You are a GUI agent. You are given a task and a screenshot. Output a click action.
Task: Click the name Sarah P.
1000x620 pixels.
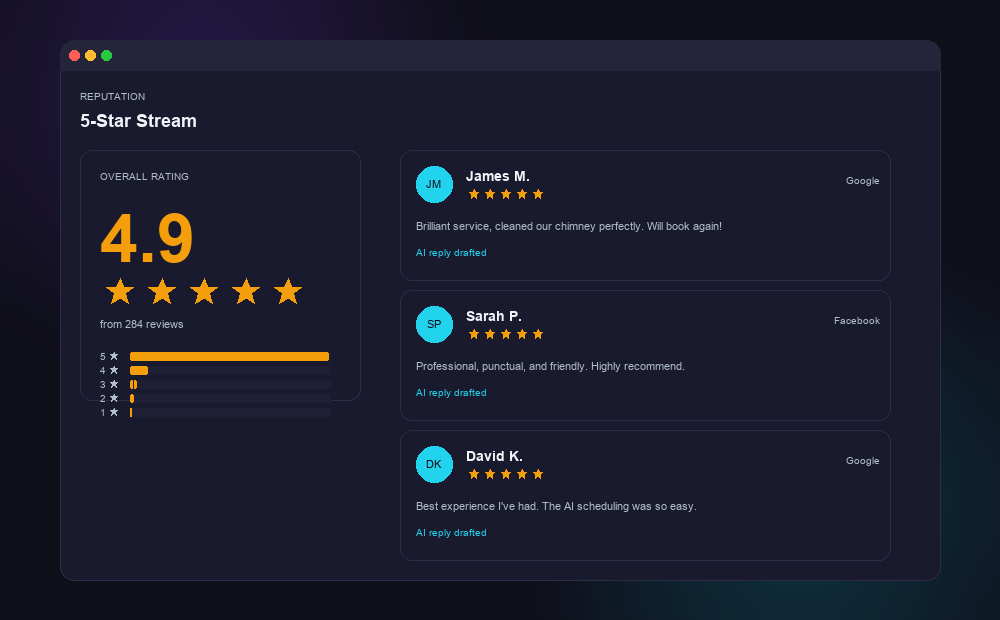pyautogui.click(x=494, y=316)
